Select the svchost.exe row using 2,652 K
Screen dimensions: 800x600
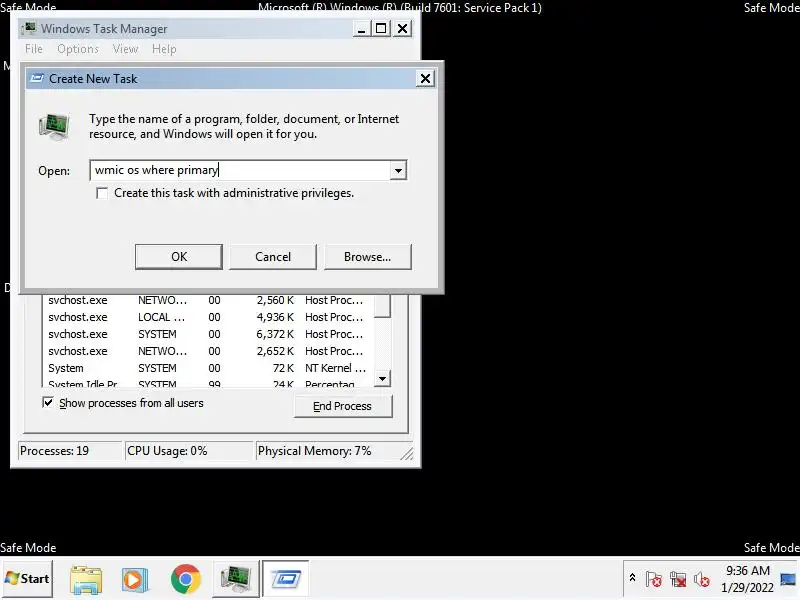(x=207, y=351)
